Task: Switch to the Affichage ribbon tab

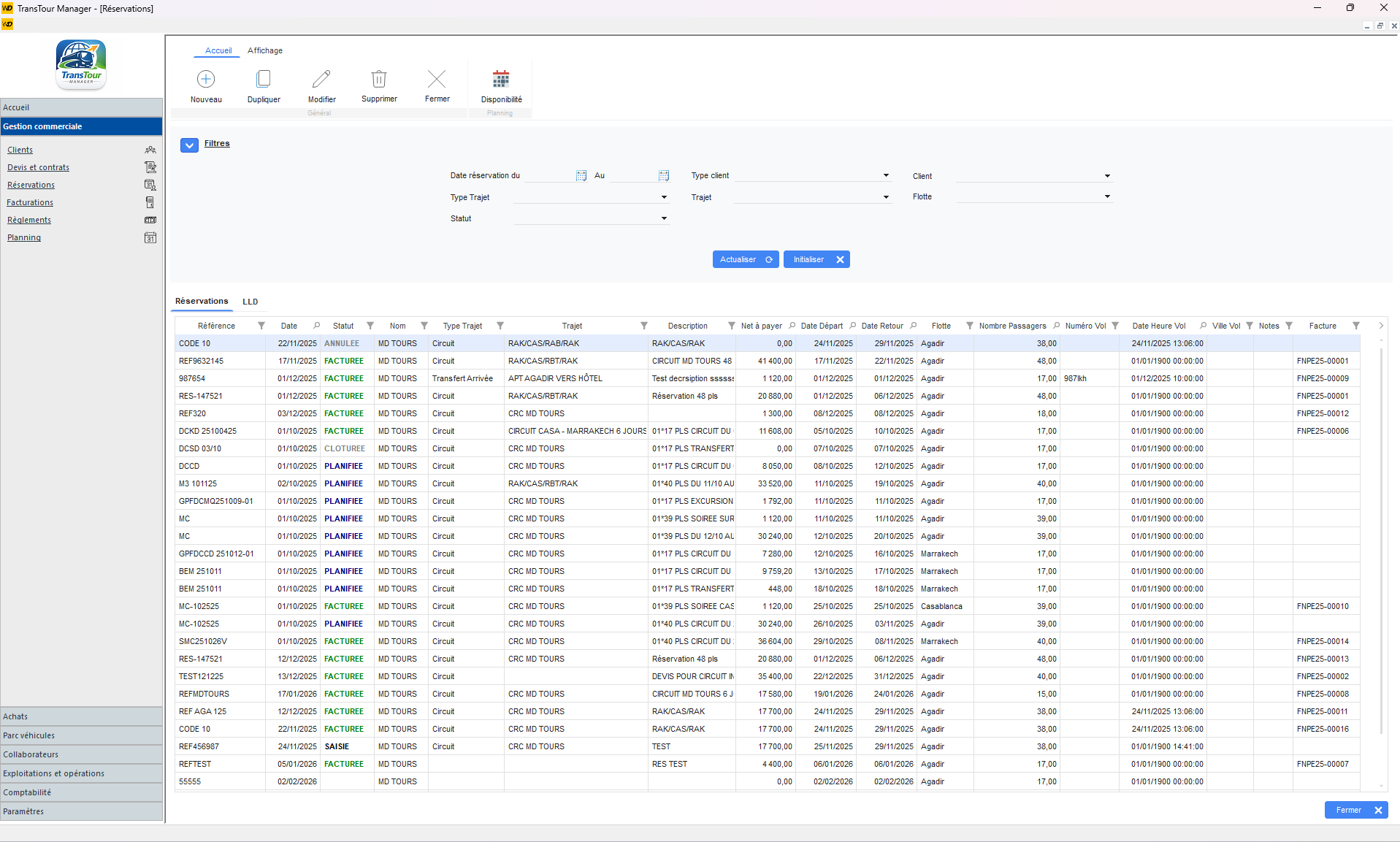Action: (x=265, y=50)
